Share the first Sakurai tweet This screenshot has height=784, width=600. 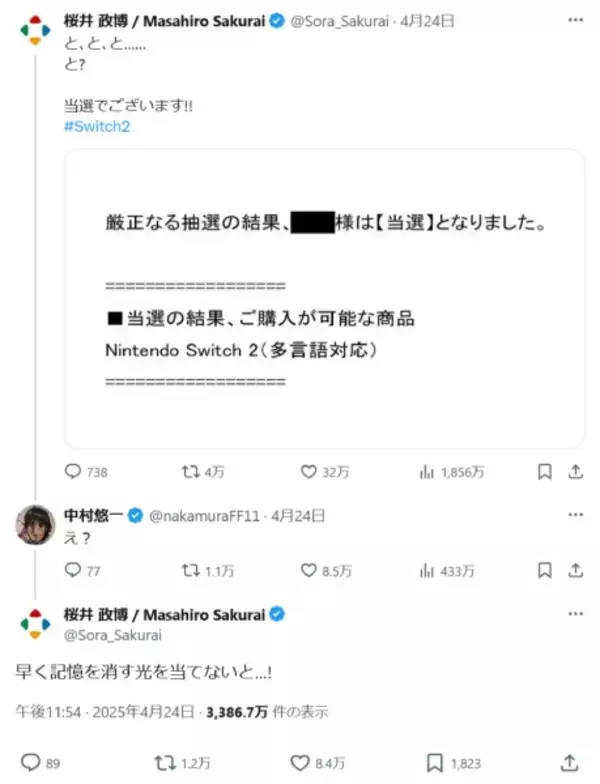coord(575,472)
